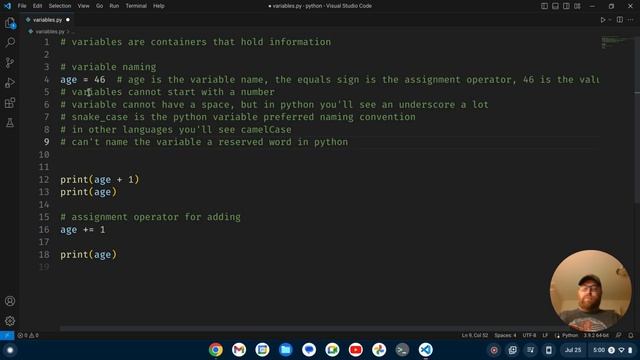Viewport: 640px width, 360px height.
Task: Split the editor to the right
Action: point(620,20)
